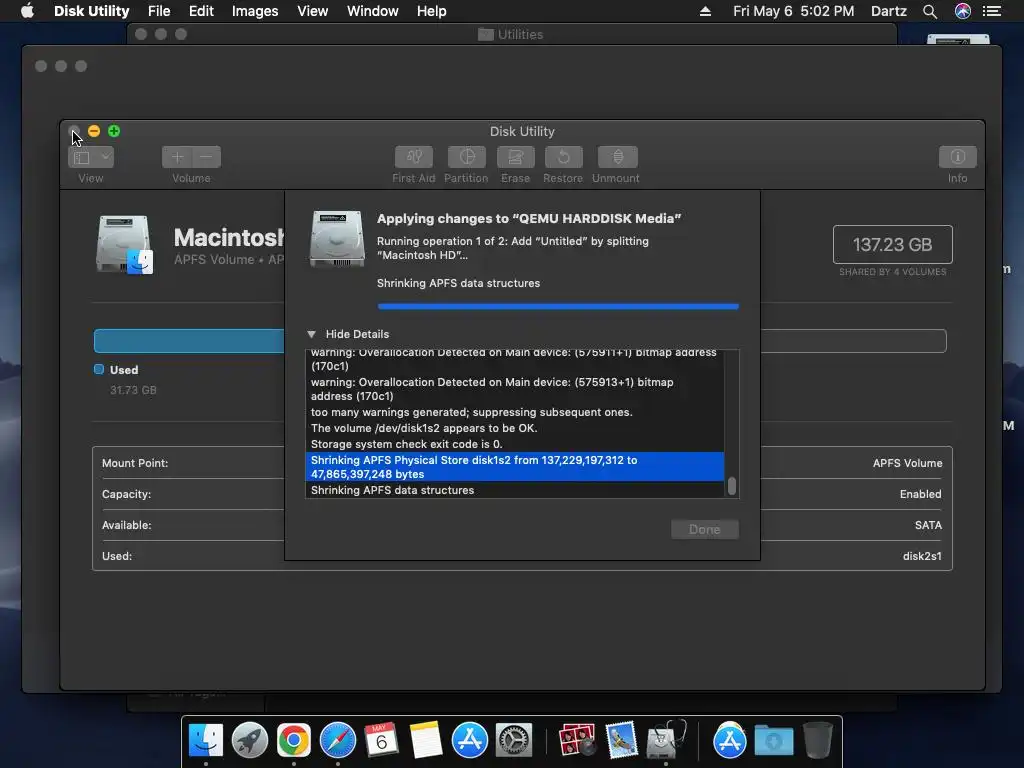
Task: Click the remove Volume minus button
Action: [x=206, y=157]
